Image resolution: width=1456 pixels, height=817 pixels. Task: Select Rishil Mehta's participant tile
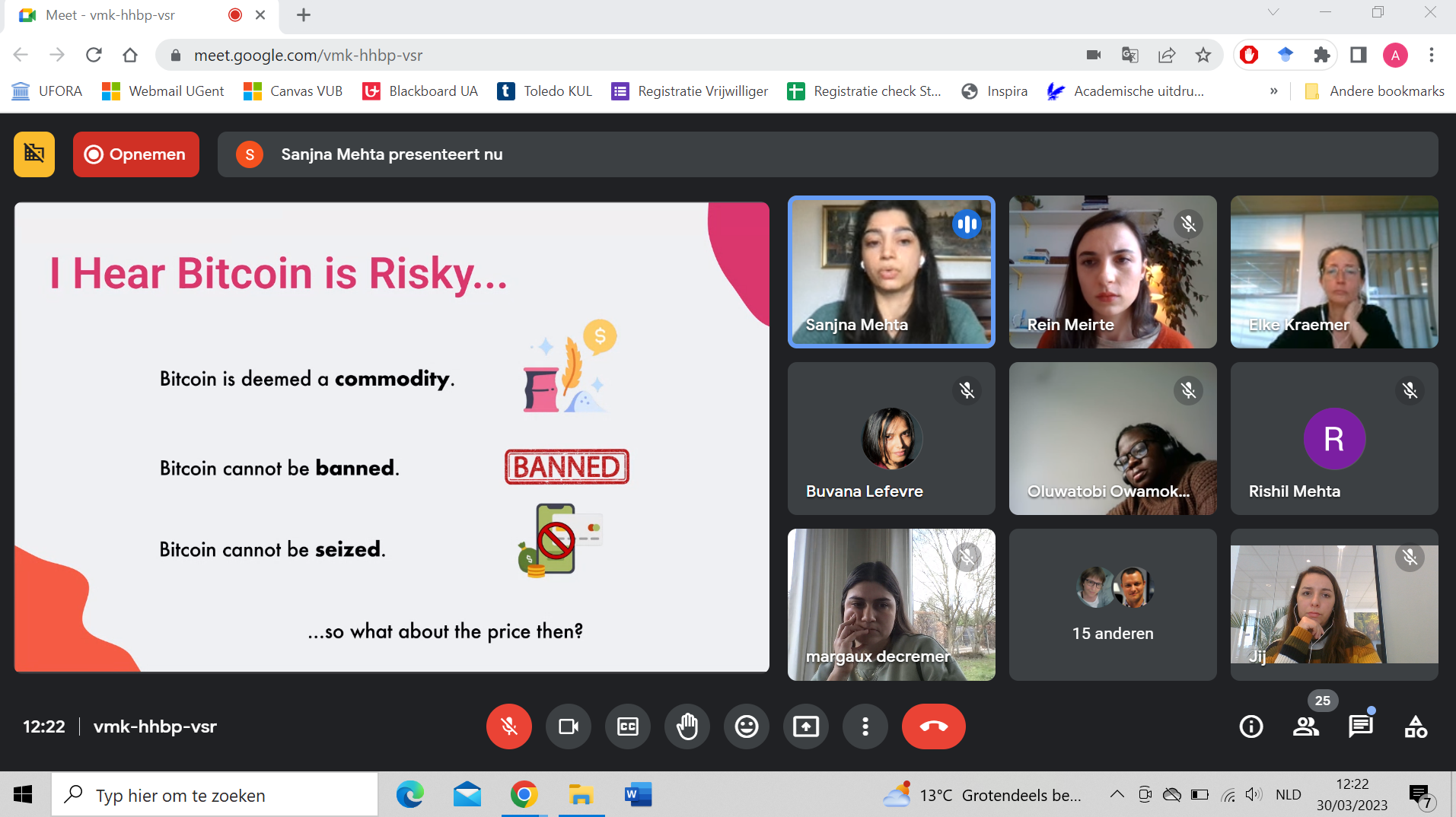point(1334,438)
